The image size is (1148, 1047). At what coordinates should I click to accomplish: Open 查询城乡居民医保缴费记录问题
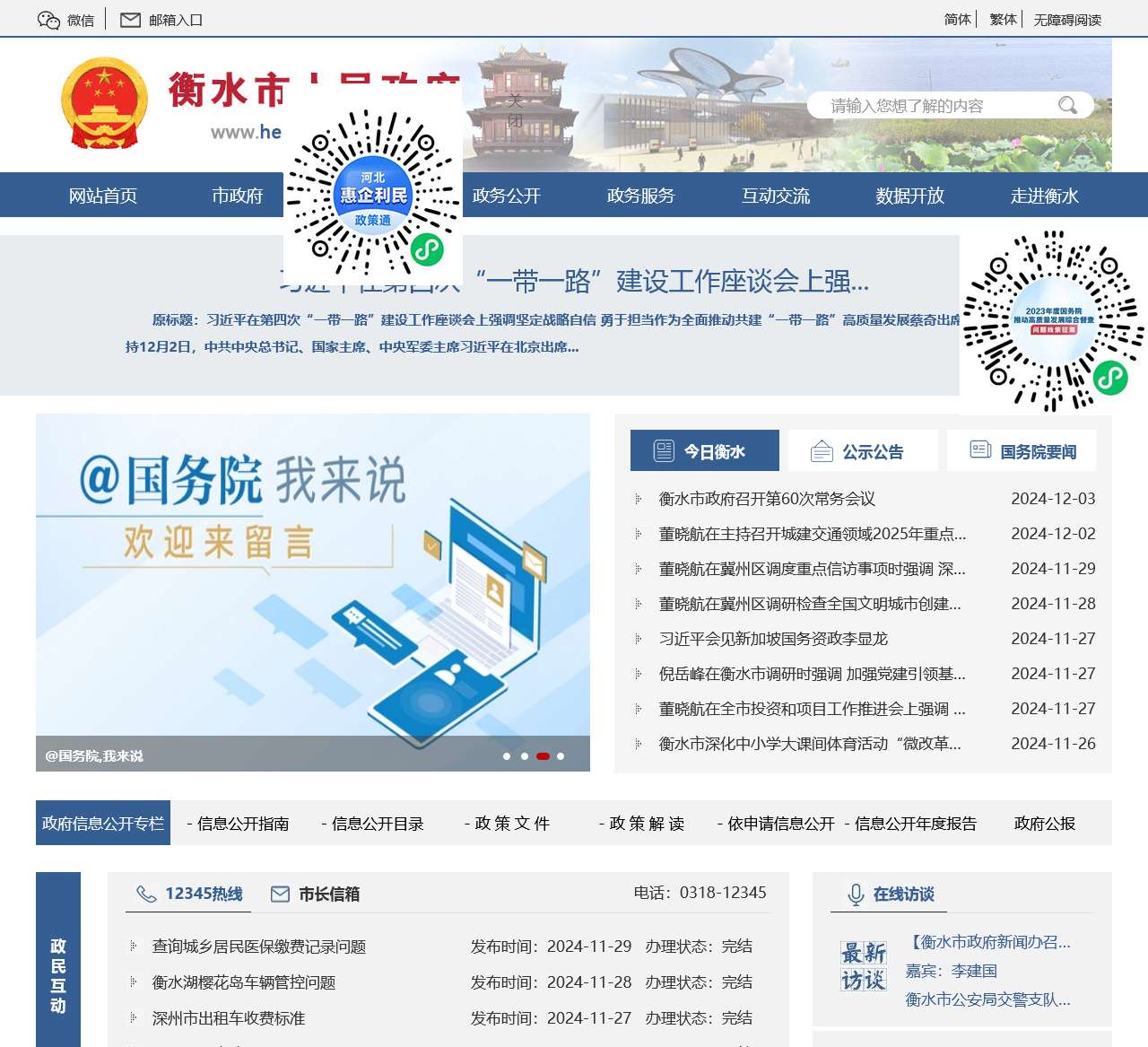point(259,947)
